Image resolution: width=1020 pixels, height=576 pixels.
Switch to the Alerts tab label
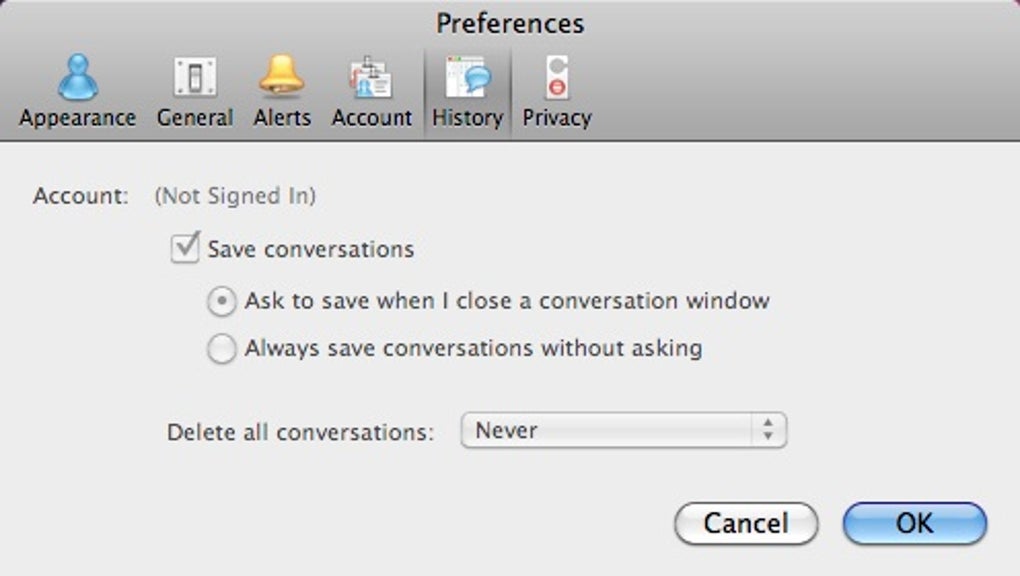pyautogui.click(x=281, y=118)
